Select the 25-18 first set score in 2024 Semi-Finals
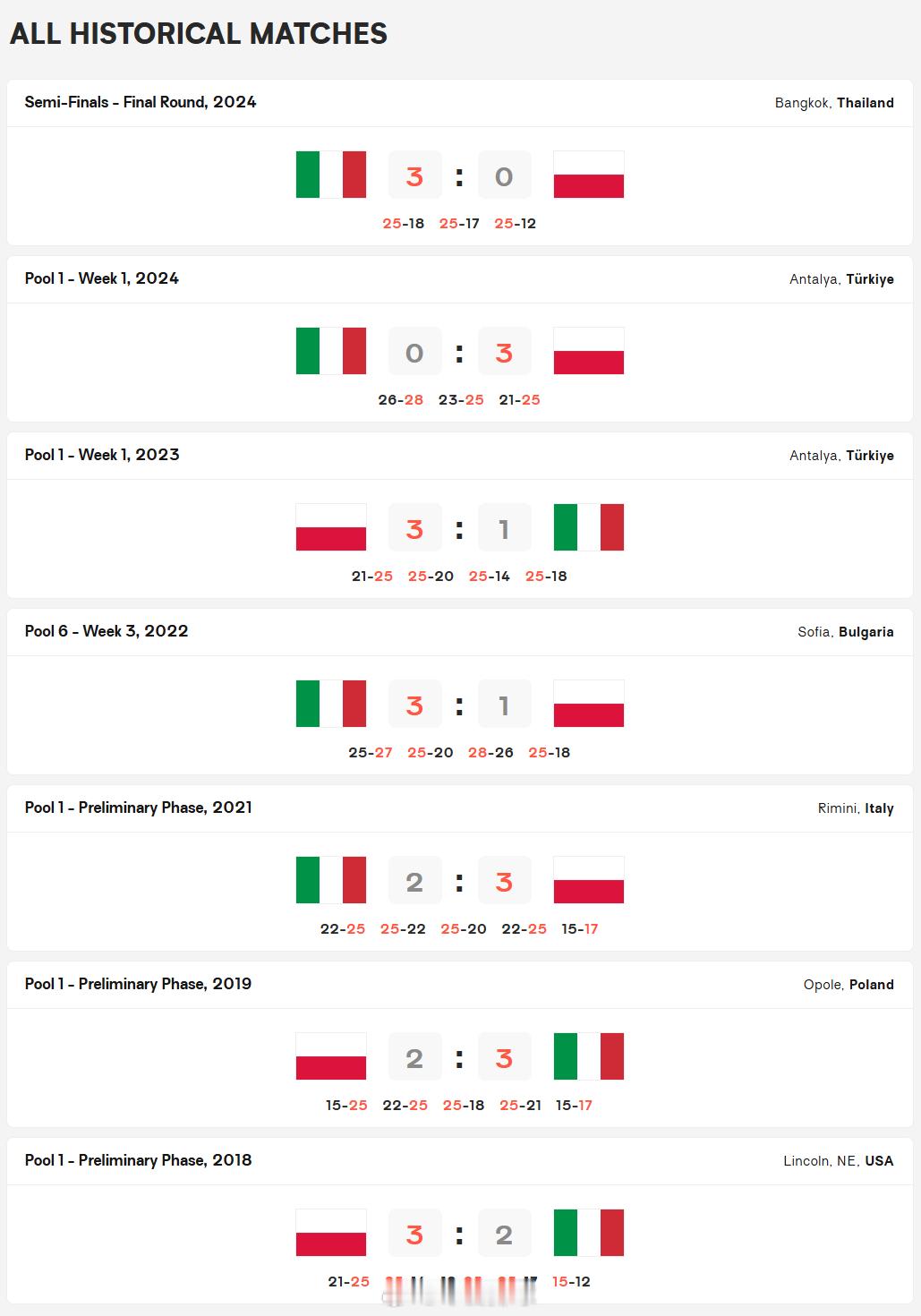This screenshot has height=1316, width=921. click(x=404, y=224)
